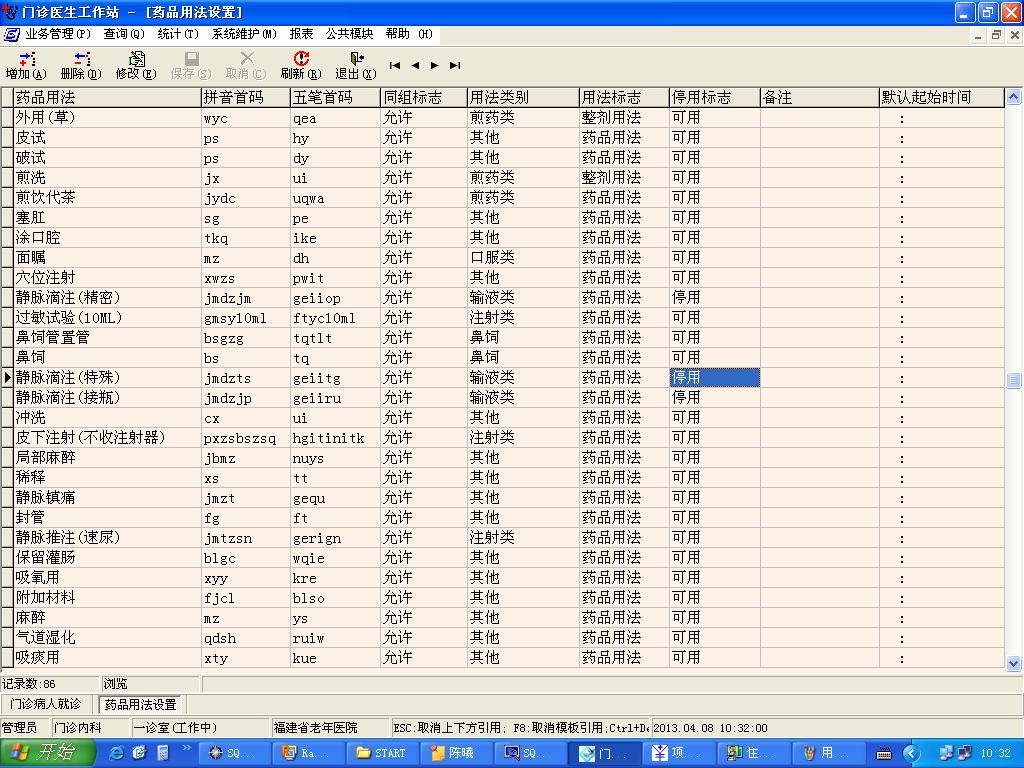
Task: Open the 业务管理(P) menu
Action: point(57,34)
